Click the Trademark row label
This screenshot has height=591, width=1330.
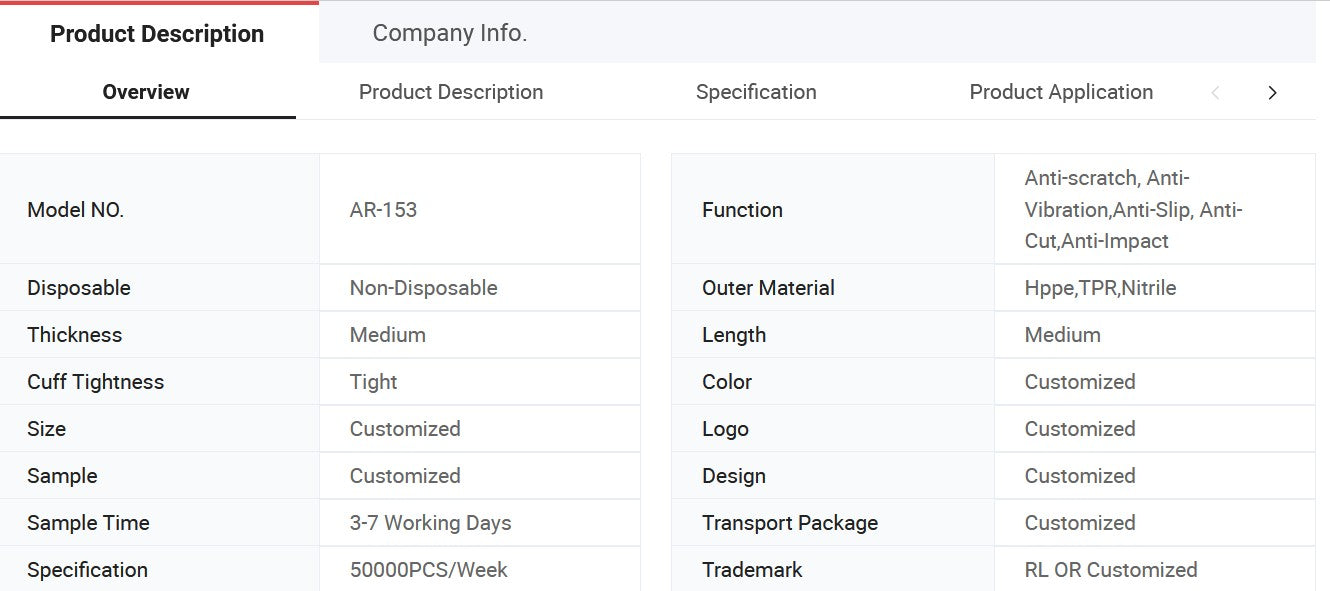pos(752,570)
